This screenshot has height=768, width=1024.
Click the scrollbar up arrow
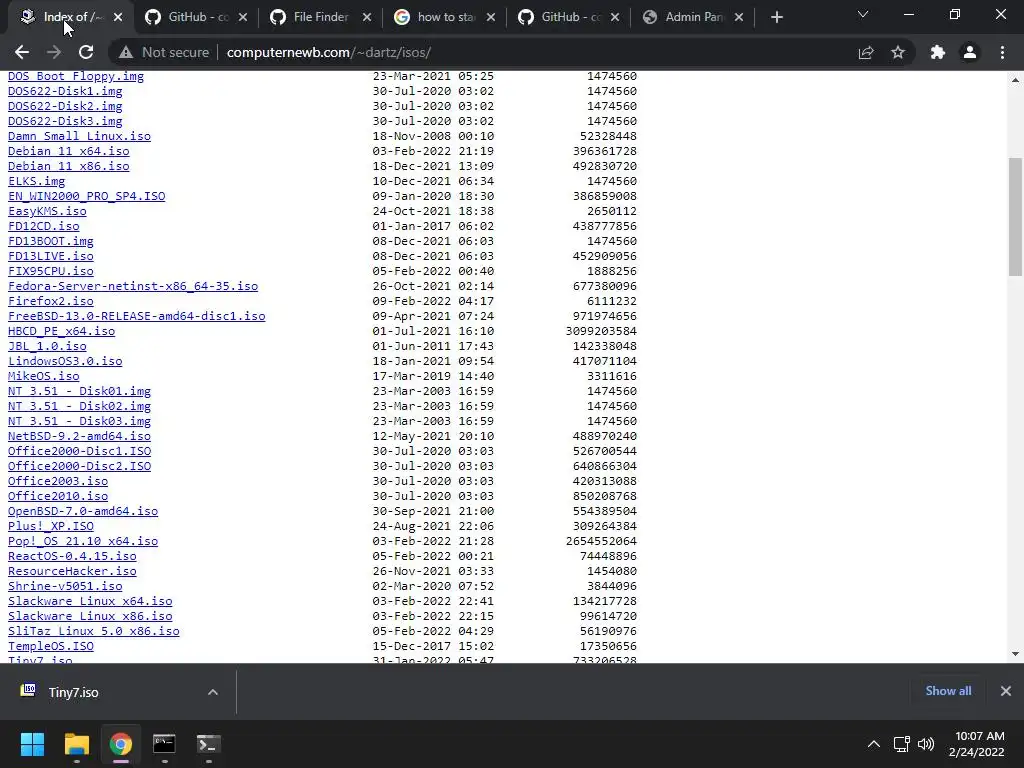tap(1015, 80)
